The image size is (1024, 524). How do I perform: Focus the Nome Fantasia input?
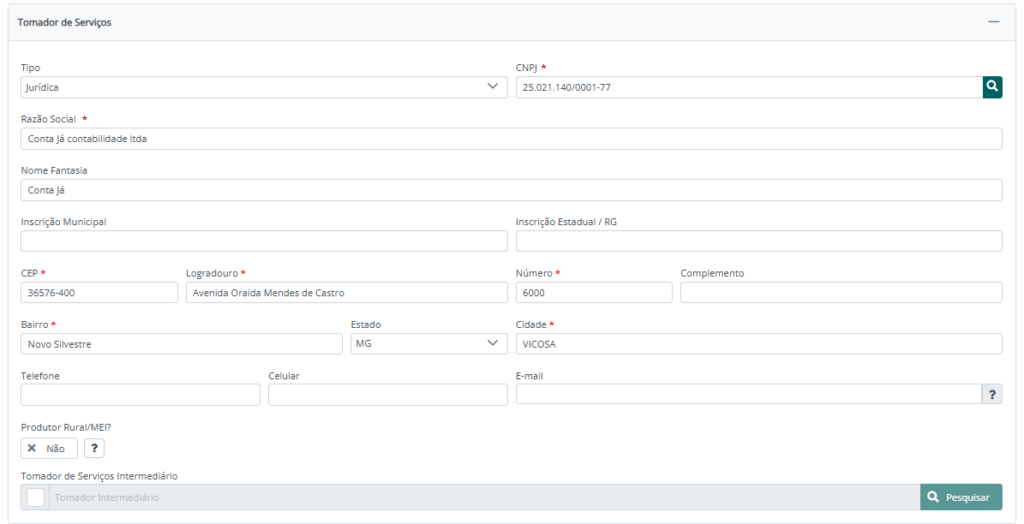coord(511,190)
